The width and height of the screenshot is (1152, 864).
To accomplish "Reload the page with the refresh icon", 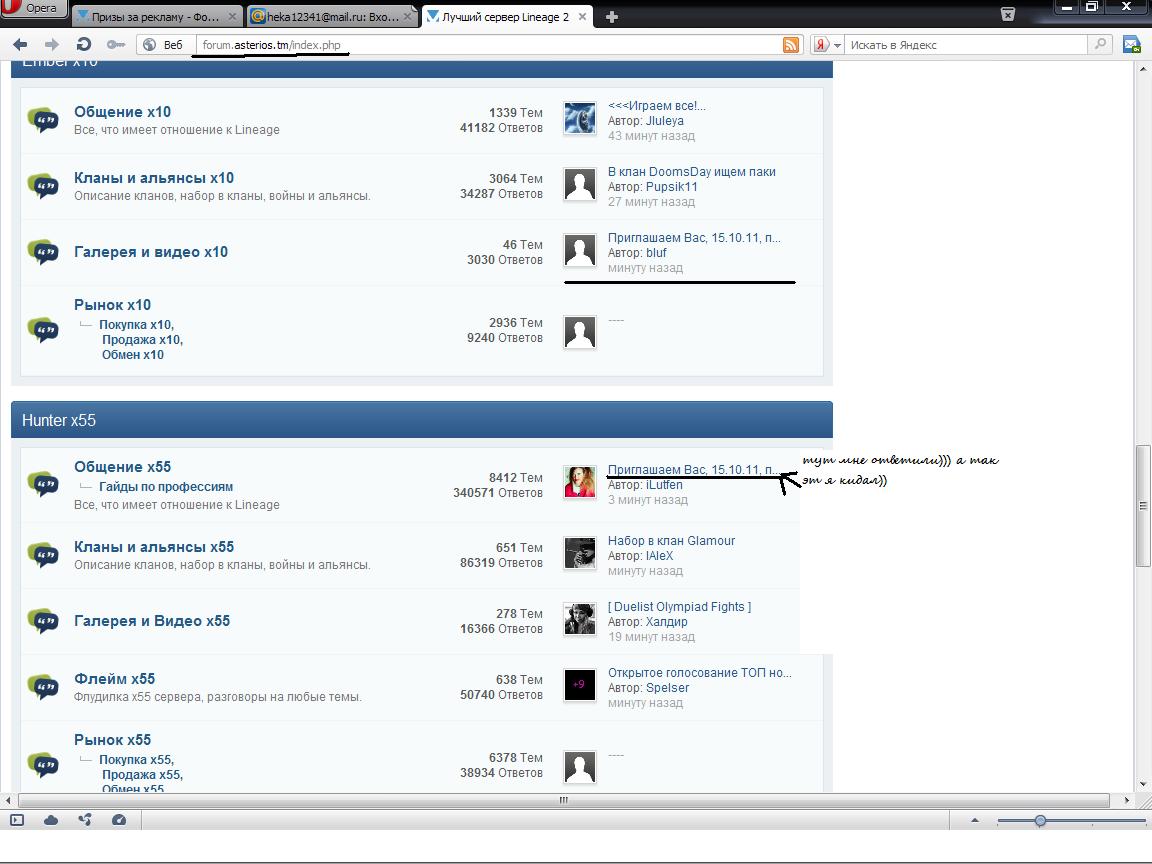I will 84,45.
